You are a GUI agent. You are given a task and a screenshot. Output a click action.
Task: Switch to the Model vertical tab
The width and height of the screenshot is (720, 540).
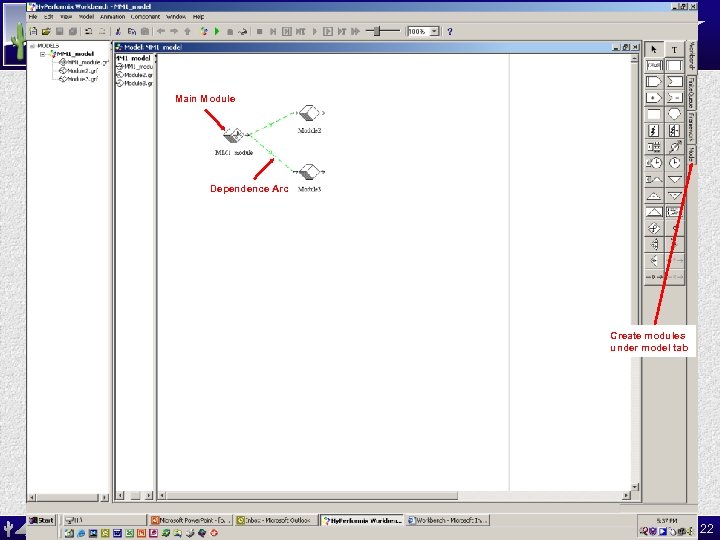[692, 155]
